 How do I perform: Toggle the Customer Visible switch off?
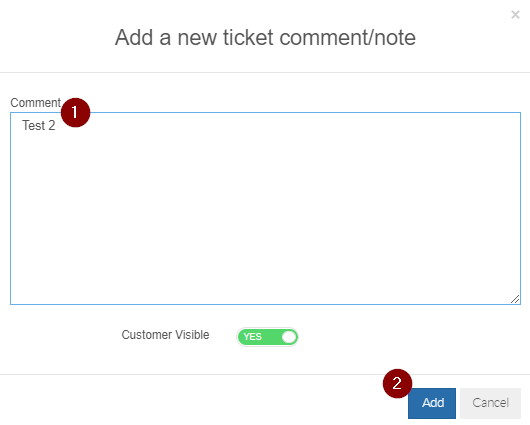pos(267,337)
